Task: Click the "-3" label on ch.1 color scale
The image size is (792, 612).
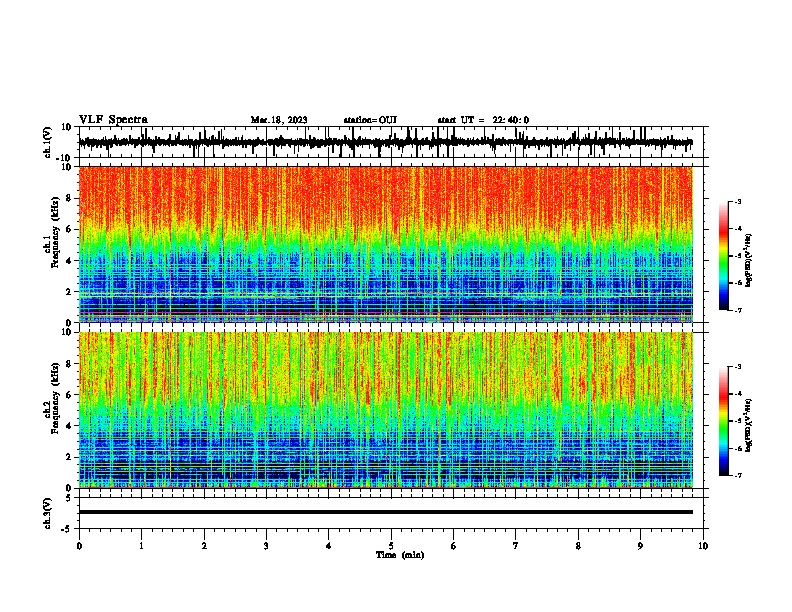Action: coord(737,201)
